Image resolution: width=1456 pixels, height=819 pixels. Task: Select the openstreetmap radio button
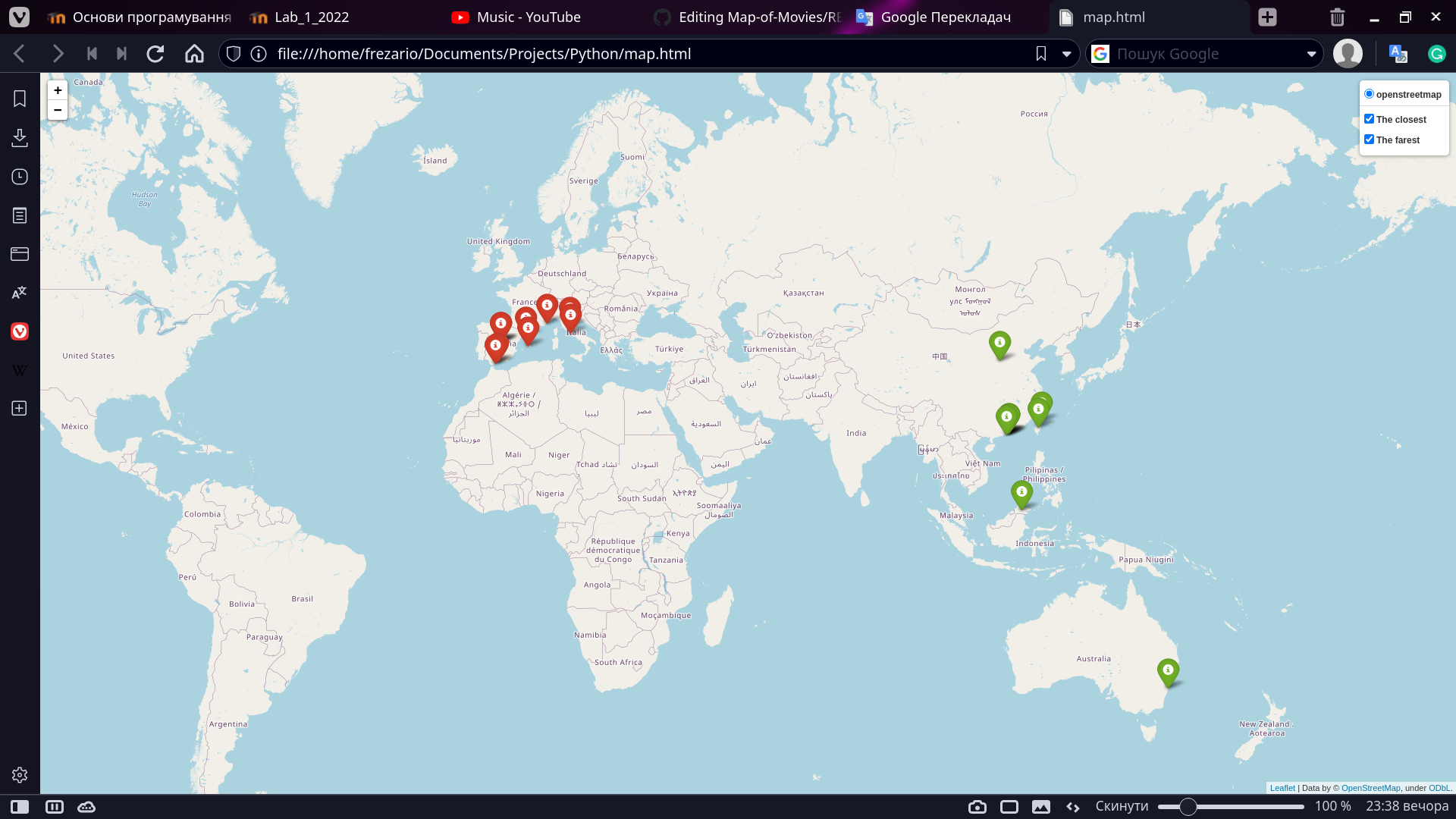tap(1369, 93)
